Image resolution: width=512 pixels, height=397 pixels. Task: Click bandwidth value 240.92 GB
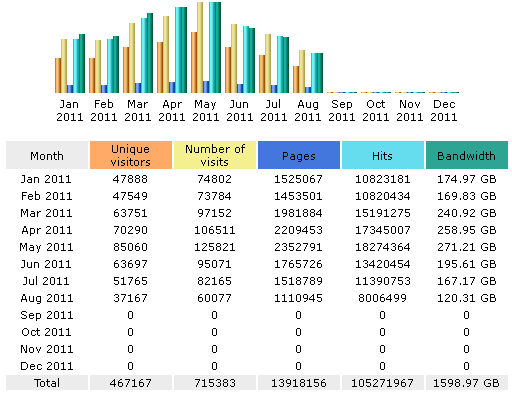pos(467,213)
